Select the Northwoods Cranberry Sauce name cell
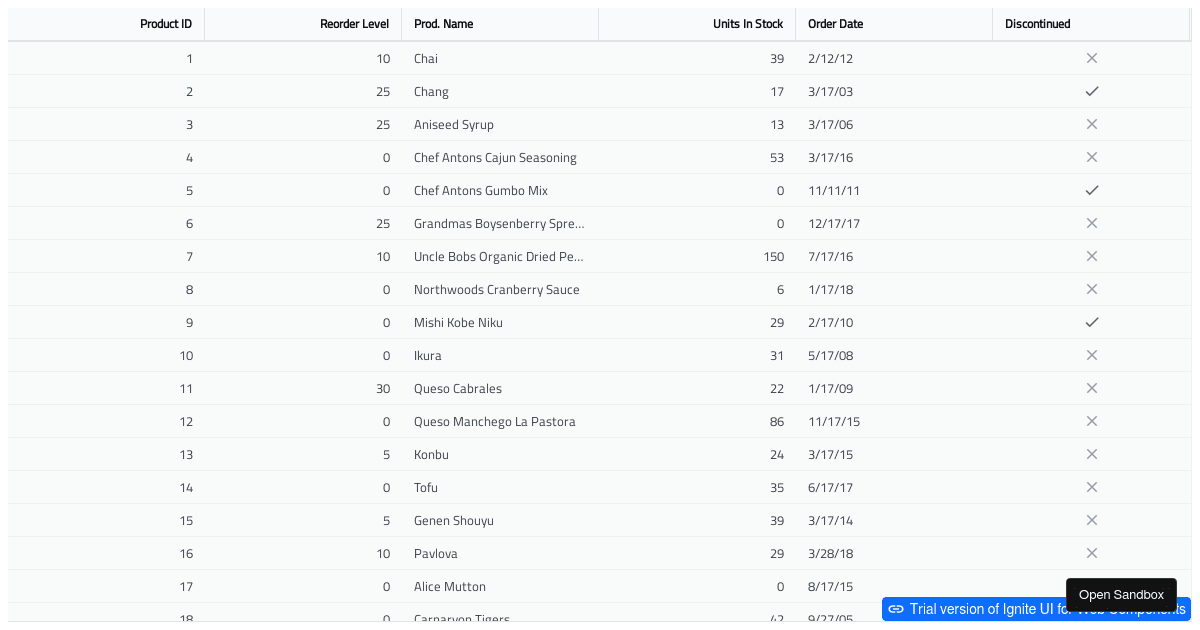This screenshot has width=1200, height=630. click(x=497, y=290)
